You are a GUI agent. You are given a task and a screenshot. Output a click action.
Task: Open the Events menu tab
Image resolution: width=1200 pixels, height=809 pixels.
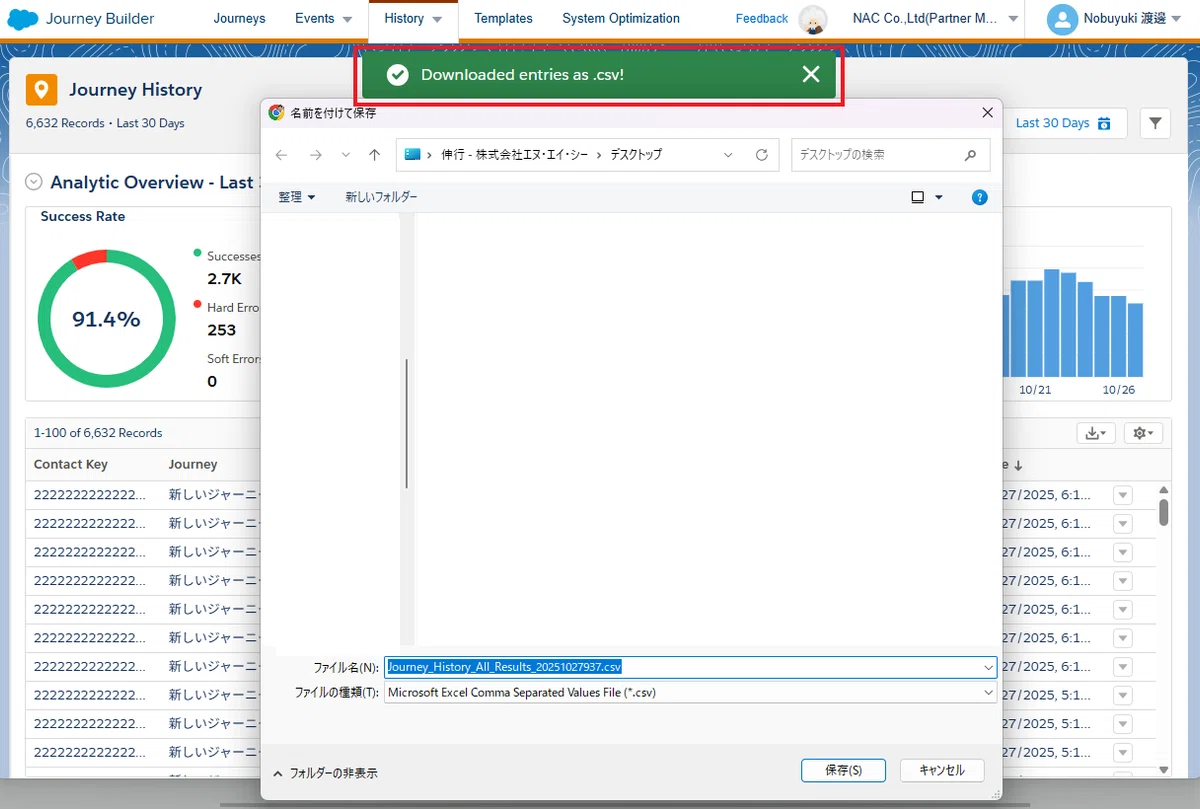[324, 18]
